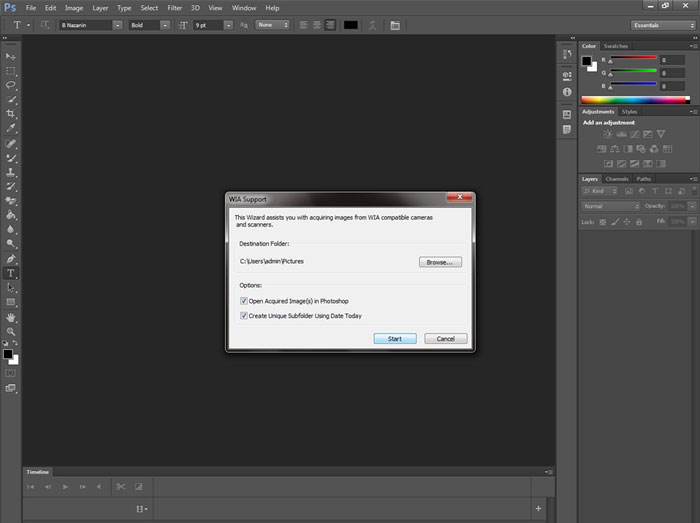Image resolution: width=700 pixels, height=523 pixels.
Task: Select the Horizontal Type tool
Action: [11, 273]
